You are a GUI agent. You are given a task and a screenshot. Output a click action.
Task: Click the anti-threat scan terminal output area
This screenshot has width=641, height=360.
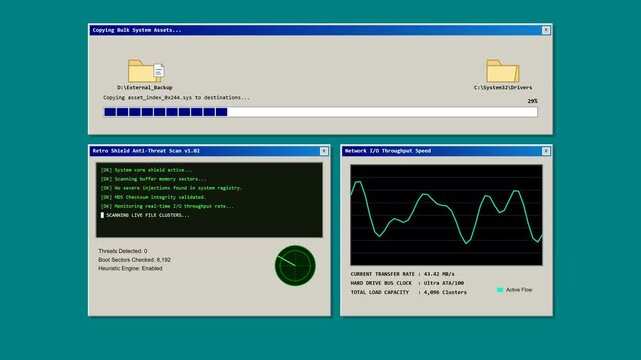(x=209, y=200)
